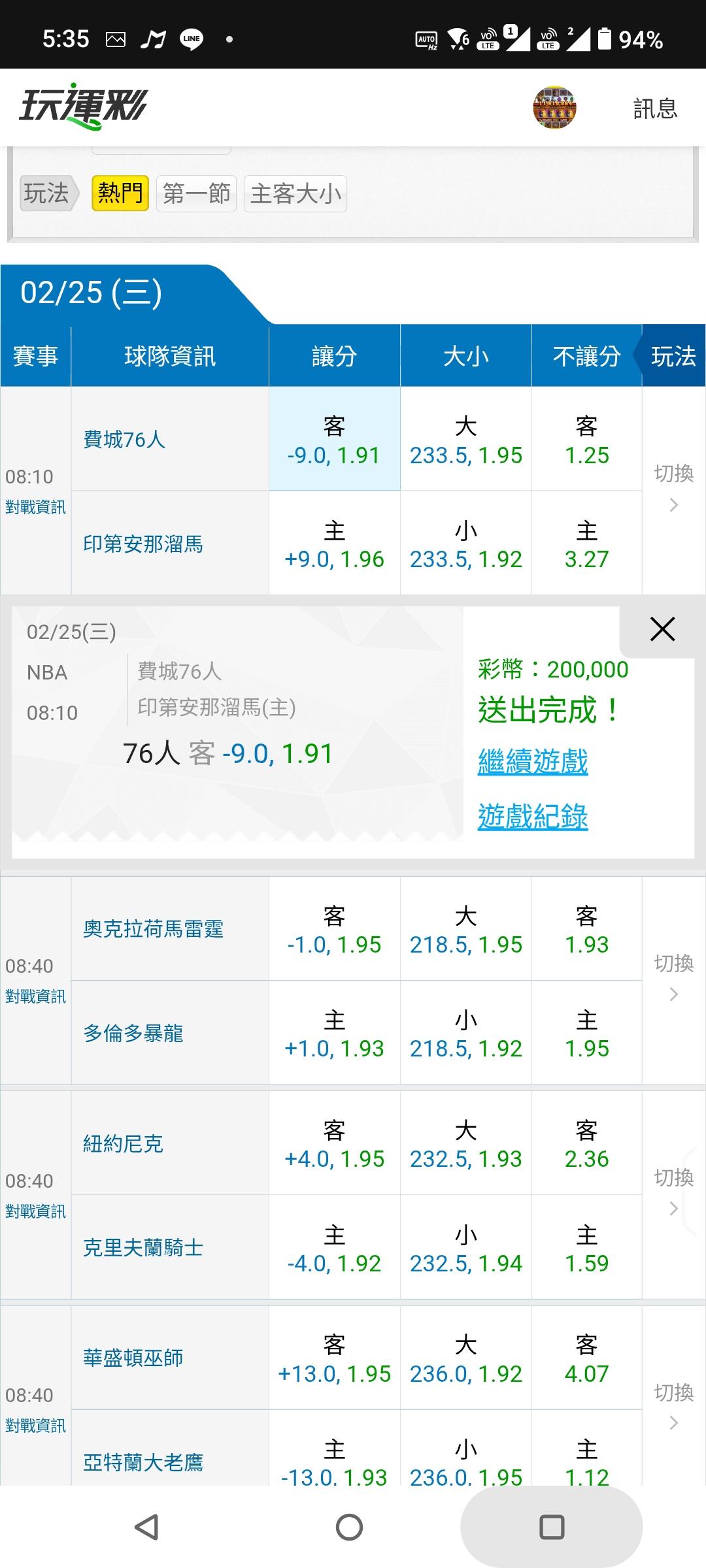This screenshot has height=1568, width=706.
Task: Pick 大 218.5 over for 雷霆 game
Action: point(465,929)
